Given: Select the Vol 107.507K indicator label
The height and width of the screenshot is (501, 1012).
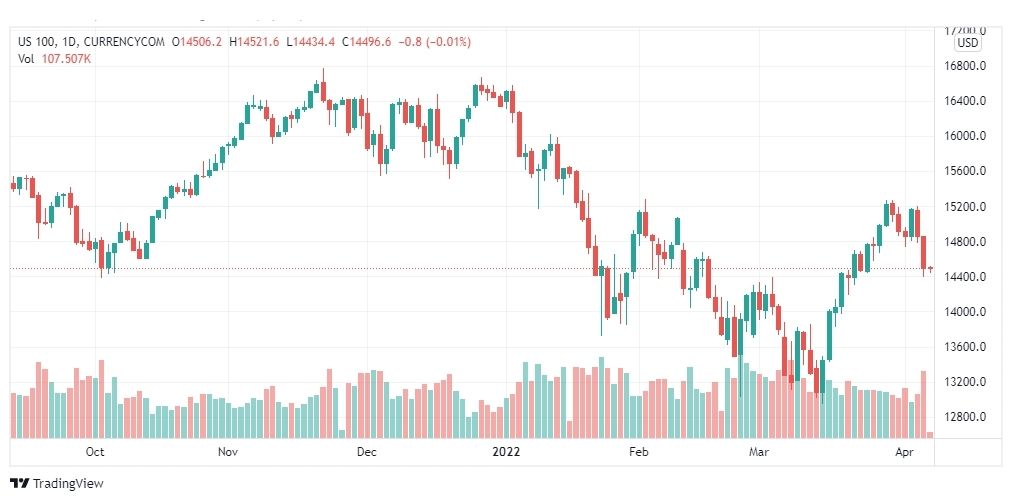Looking at the screenshot, I should pos(54,58).
